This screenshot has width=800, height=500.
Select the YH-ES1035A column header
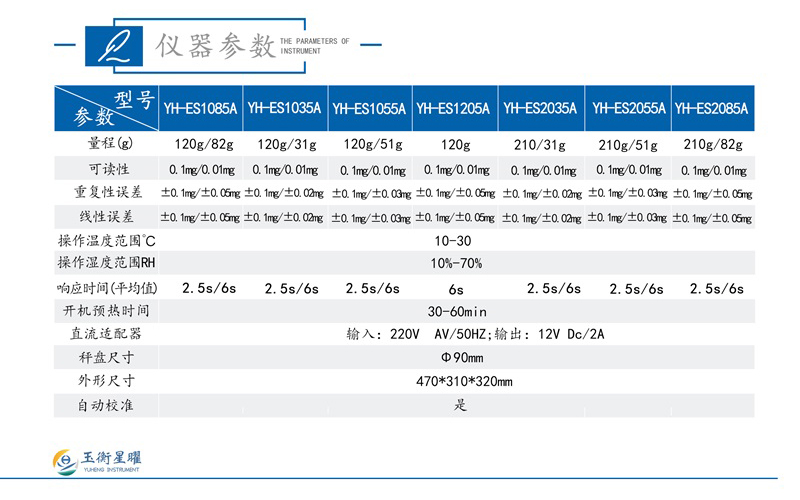[285, 108]
